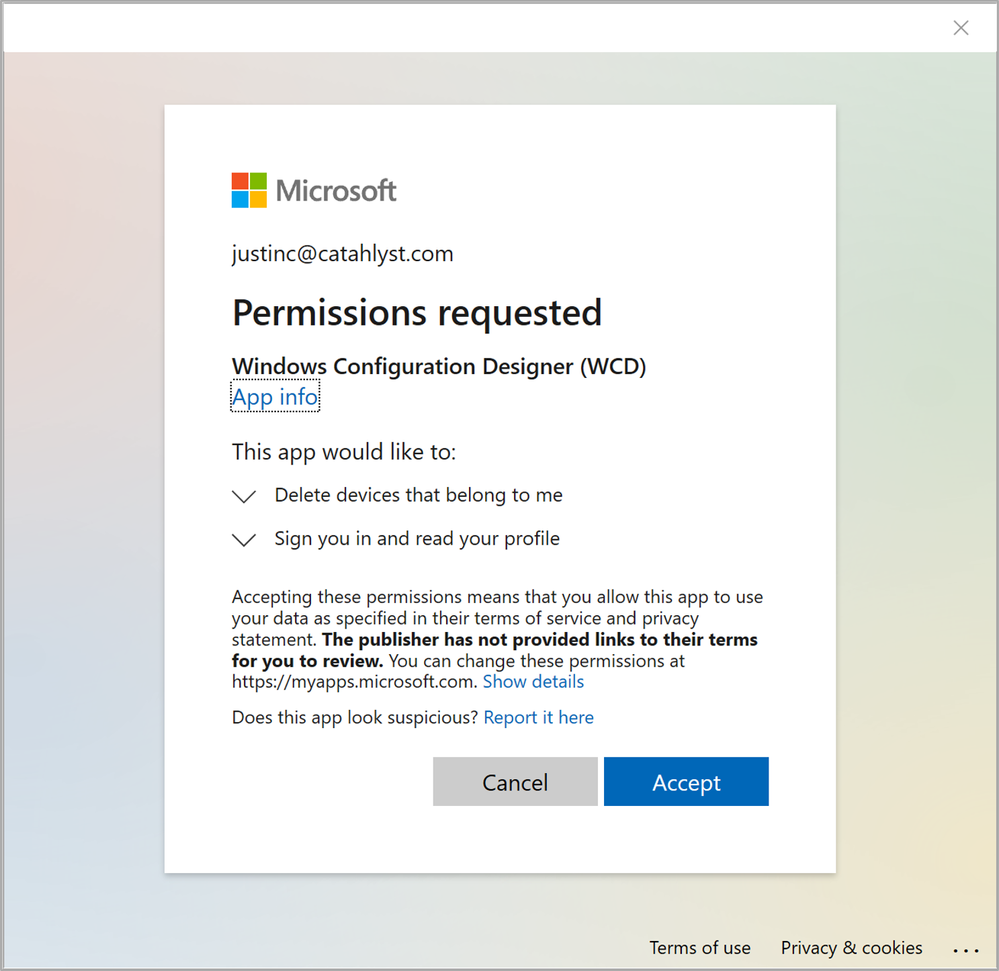Click 'Sign you in and read your profile' text
This screenshot has width=999, height=971.
coord(417,539)
